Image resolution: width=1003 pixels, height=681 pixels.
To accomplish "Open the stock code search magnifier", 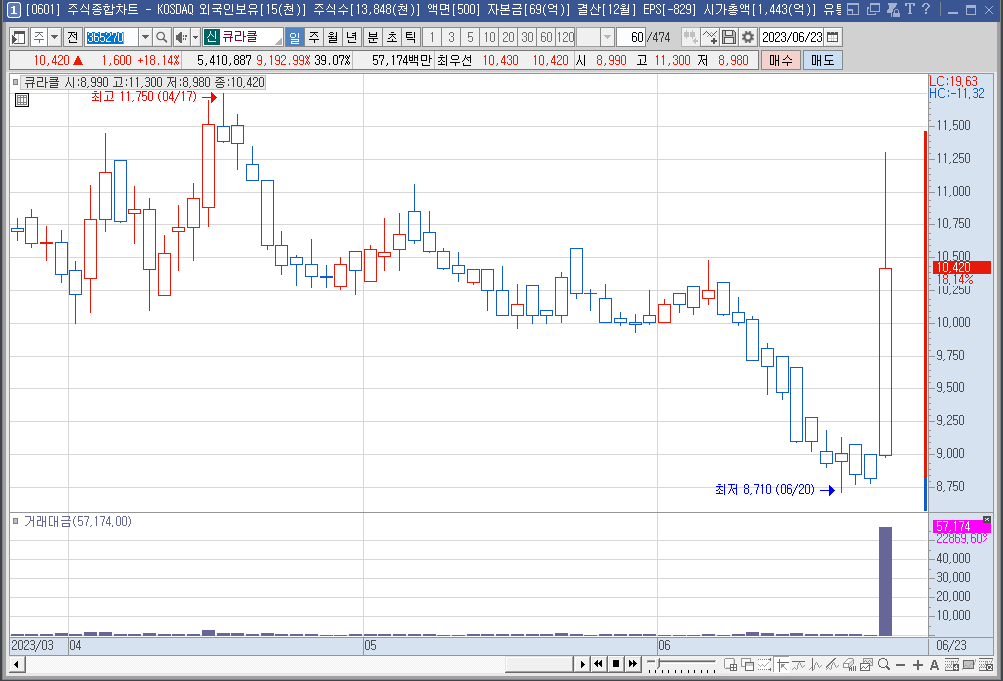I will (162, 38).
